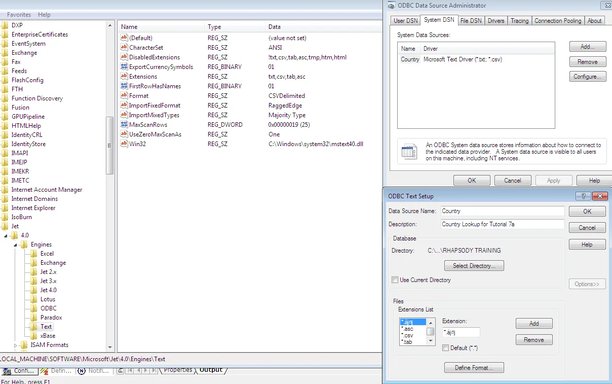The image size is (612, 384).
Task: Click Add... in ODBC Data Source Administrator
Action: tap(587, 47)
